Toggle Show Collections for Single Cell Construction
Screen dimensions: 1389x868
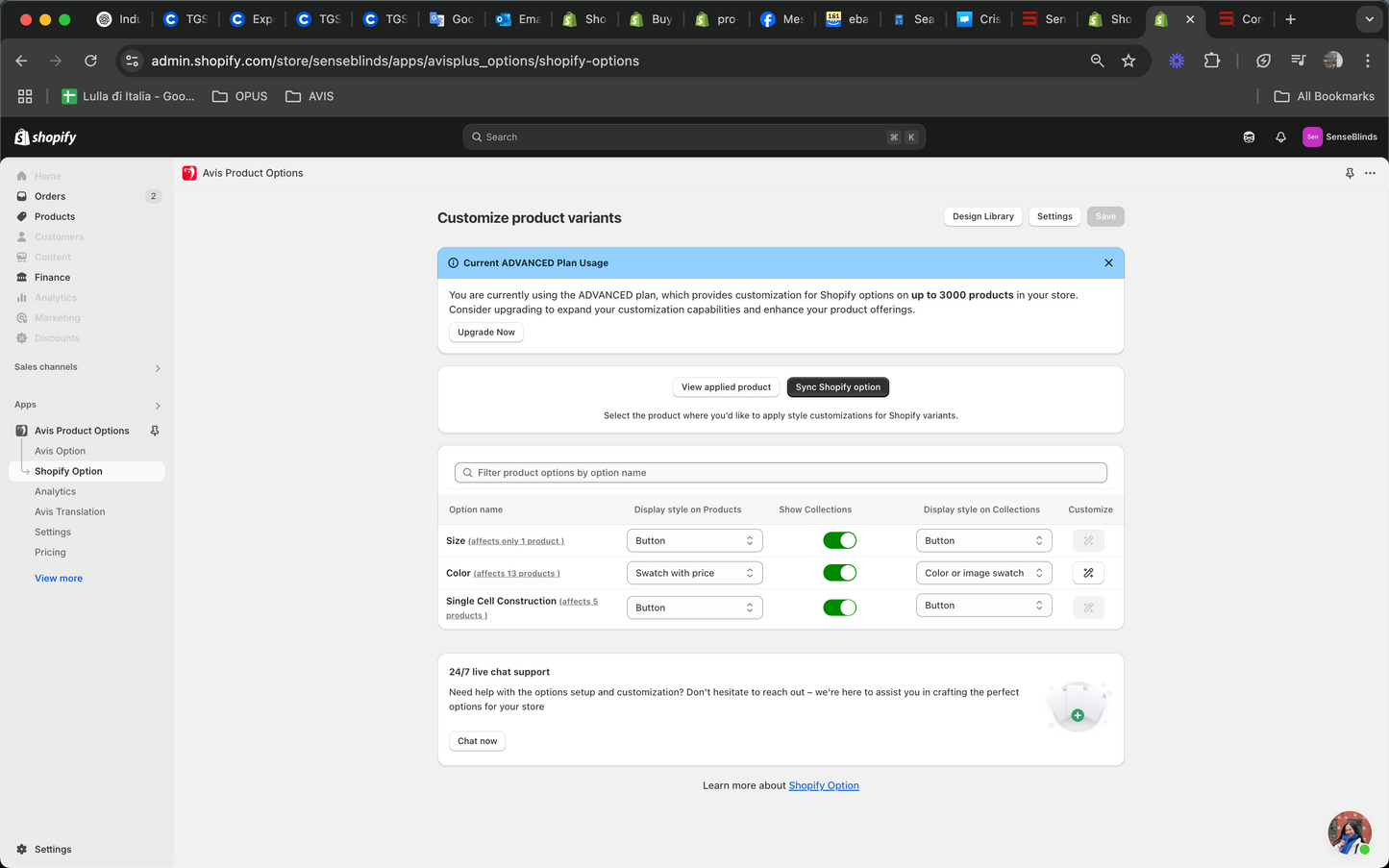tap(839, 608)
